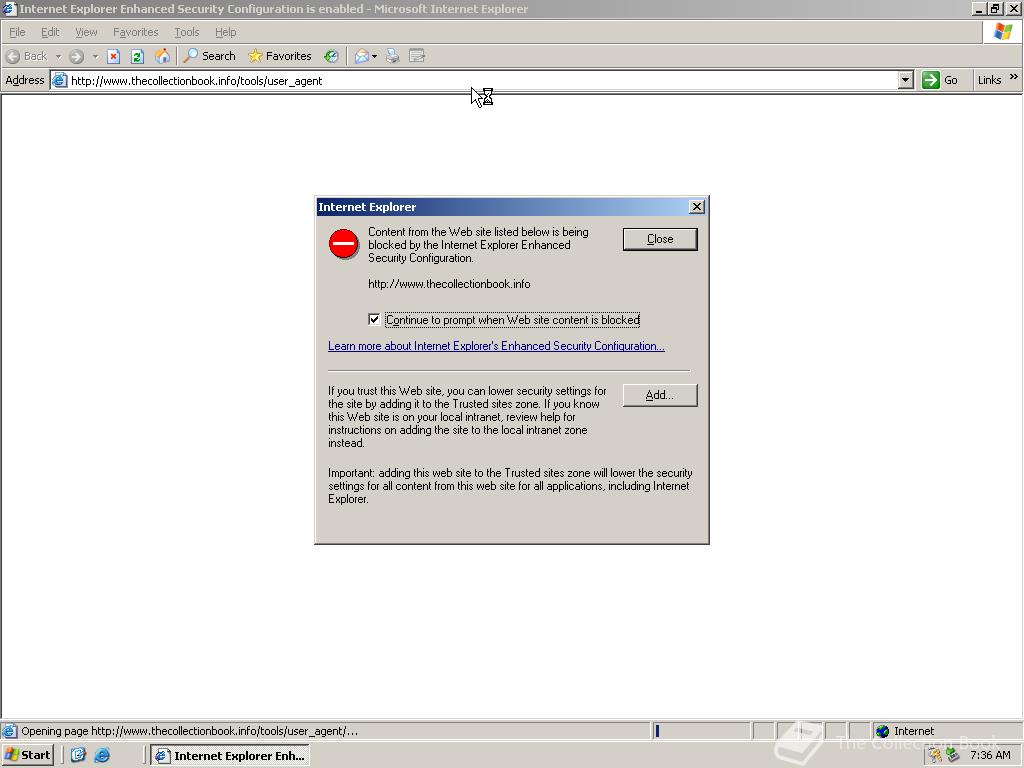This screenshot has width=1024, height=768.
Task: Click the Edit toolbar icon next to Print
Action: (x=417, y=56)
